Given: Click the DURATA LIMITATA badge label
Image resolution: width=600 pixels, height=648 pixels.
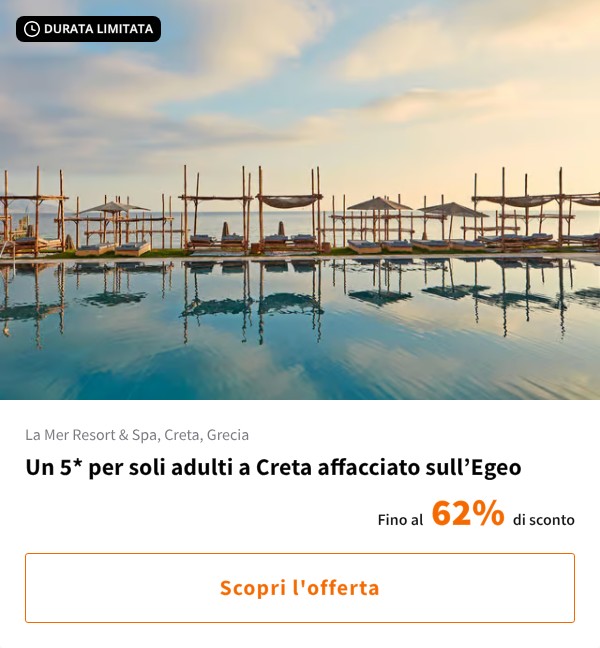Looking at the screenshot, I should [x=98, y=29].
